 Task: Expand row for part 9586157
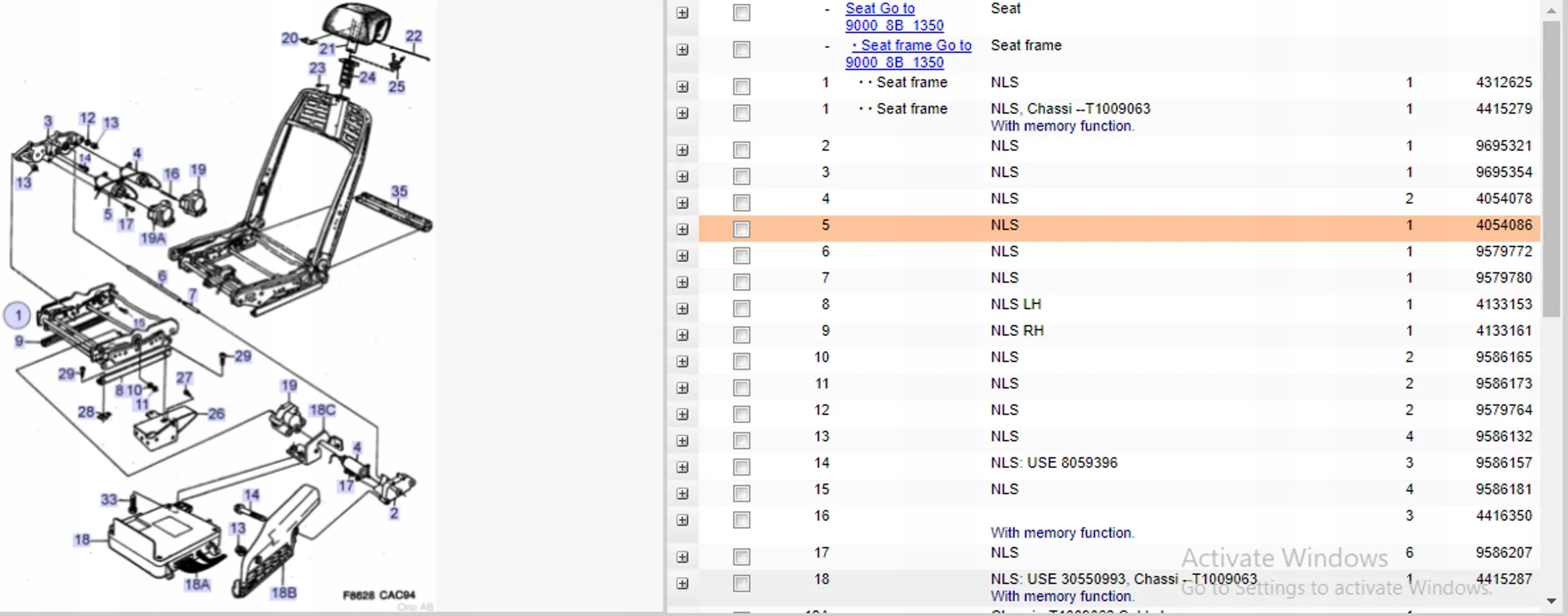[682, 468]
